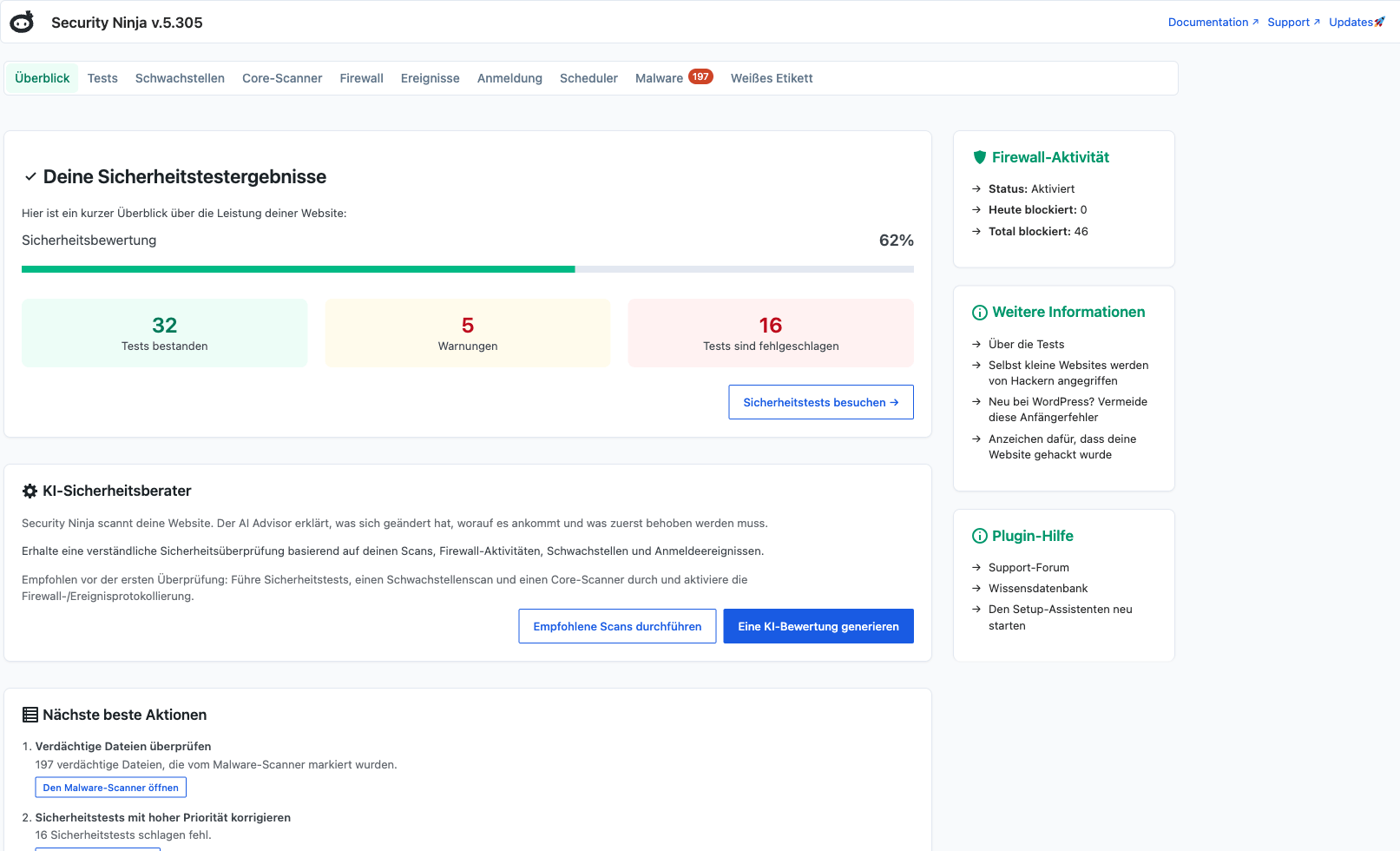1400x851 pixels.
Task: Select the Firewall tab
Action: pos(361,78)
